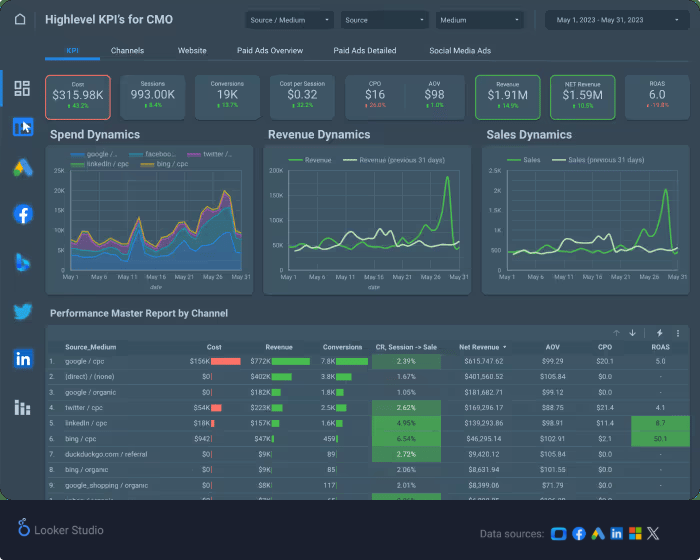
Task: Click Net Revenue column sort arrow
Action: (x=505, y=347)
